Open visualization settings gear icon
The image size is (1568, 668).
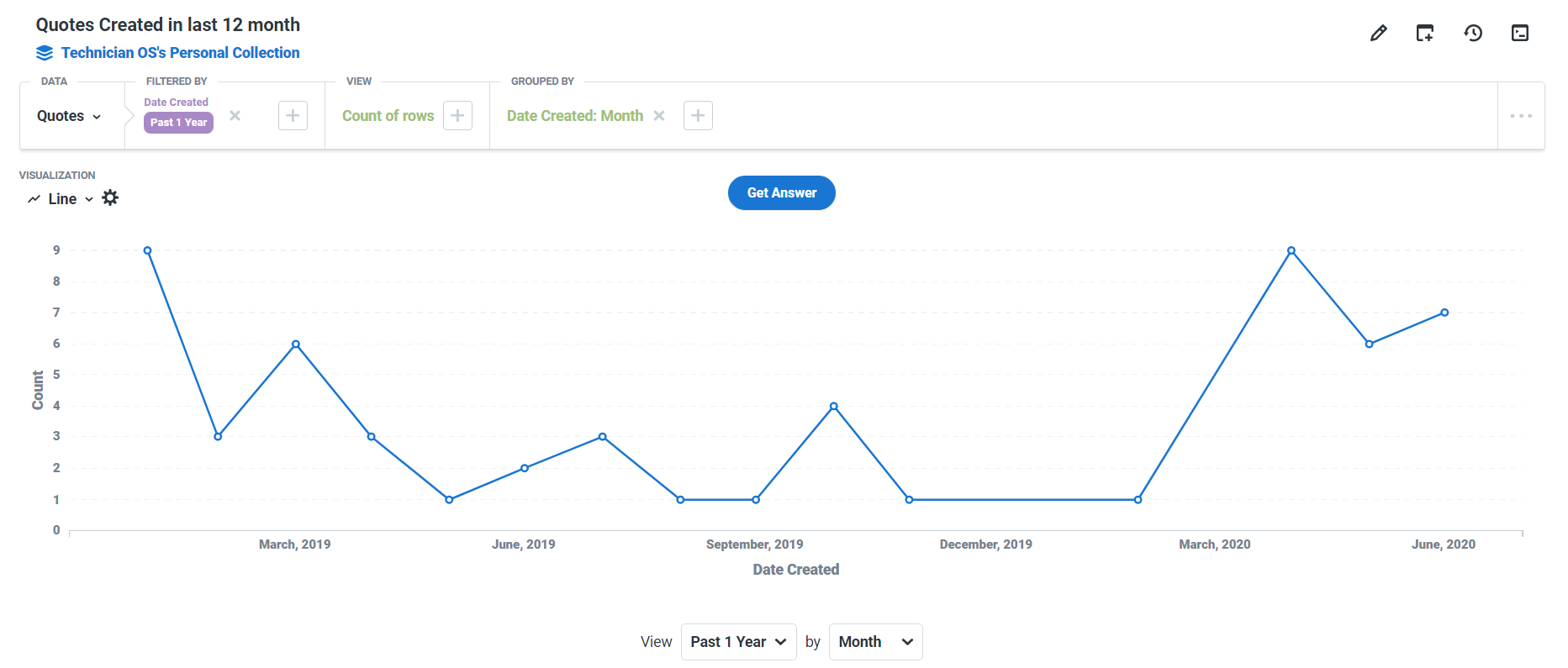click(x=110, y=198)
